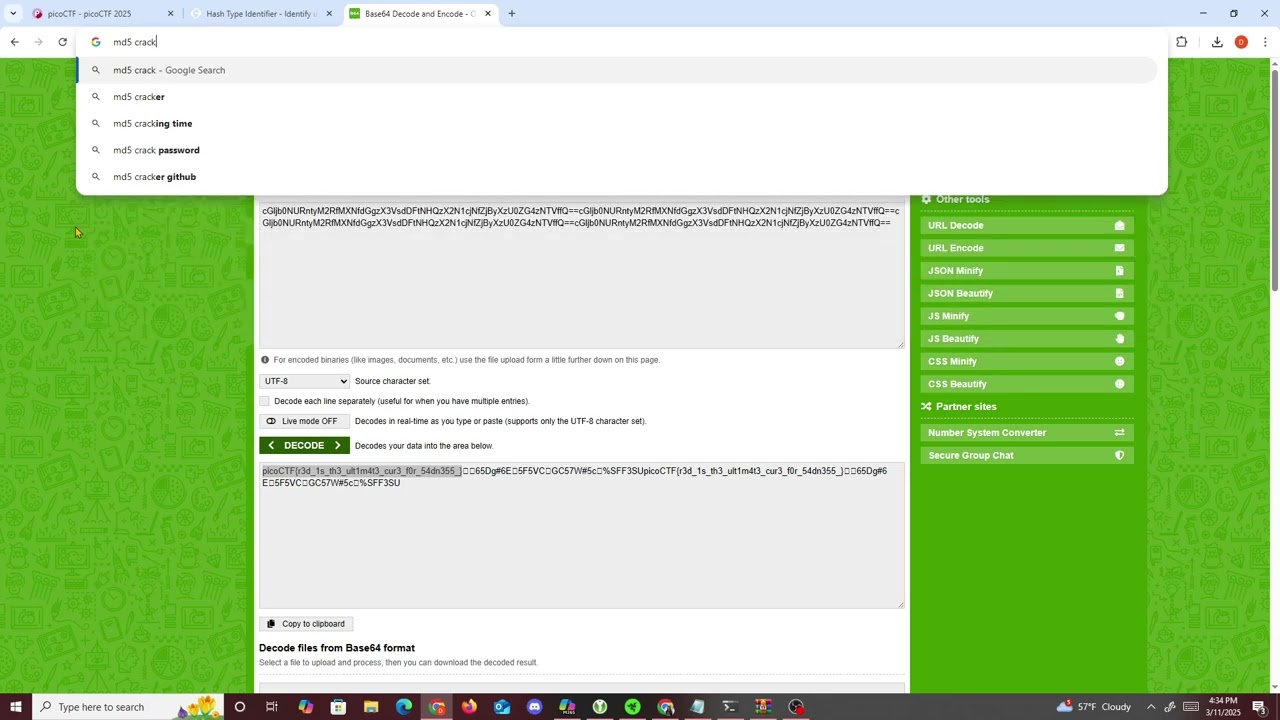1280x720 pixels.
Task: Open the browser extensions puzzle icon
Action: tap(1181, 42)
